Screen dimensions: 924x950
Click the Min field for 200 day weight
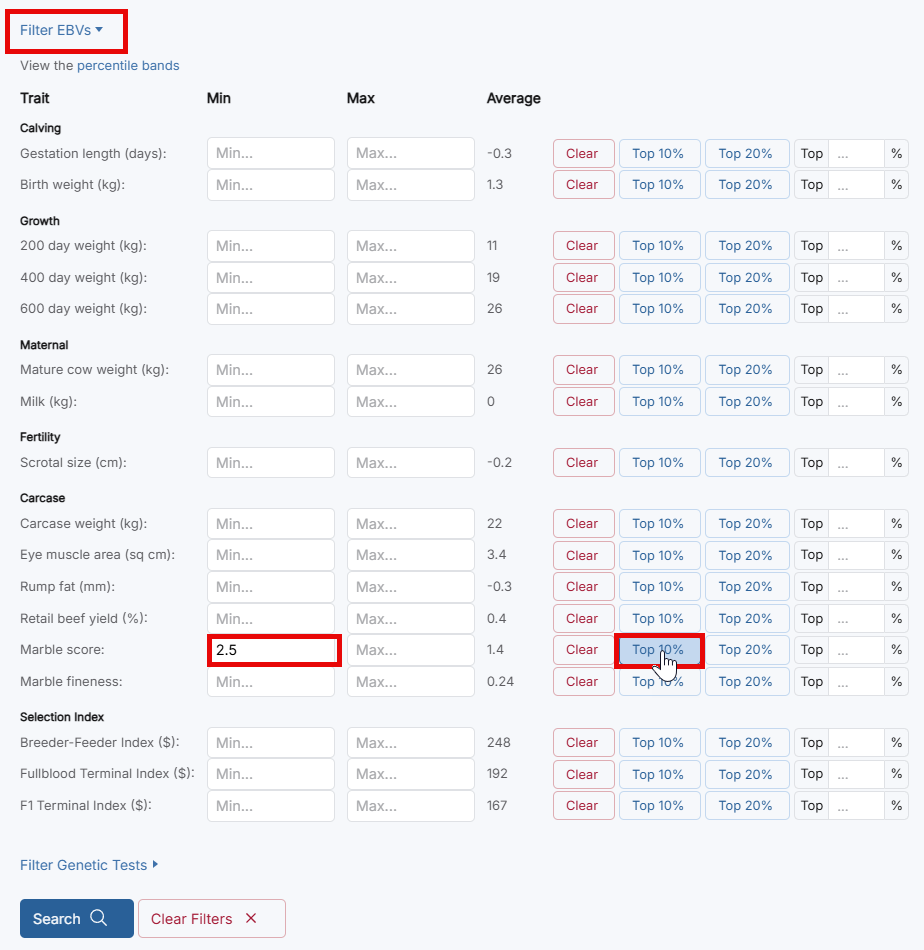[x=270, y=245]
